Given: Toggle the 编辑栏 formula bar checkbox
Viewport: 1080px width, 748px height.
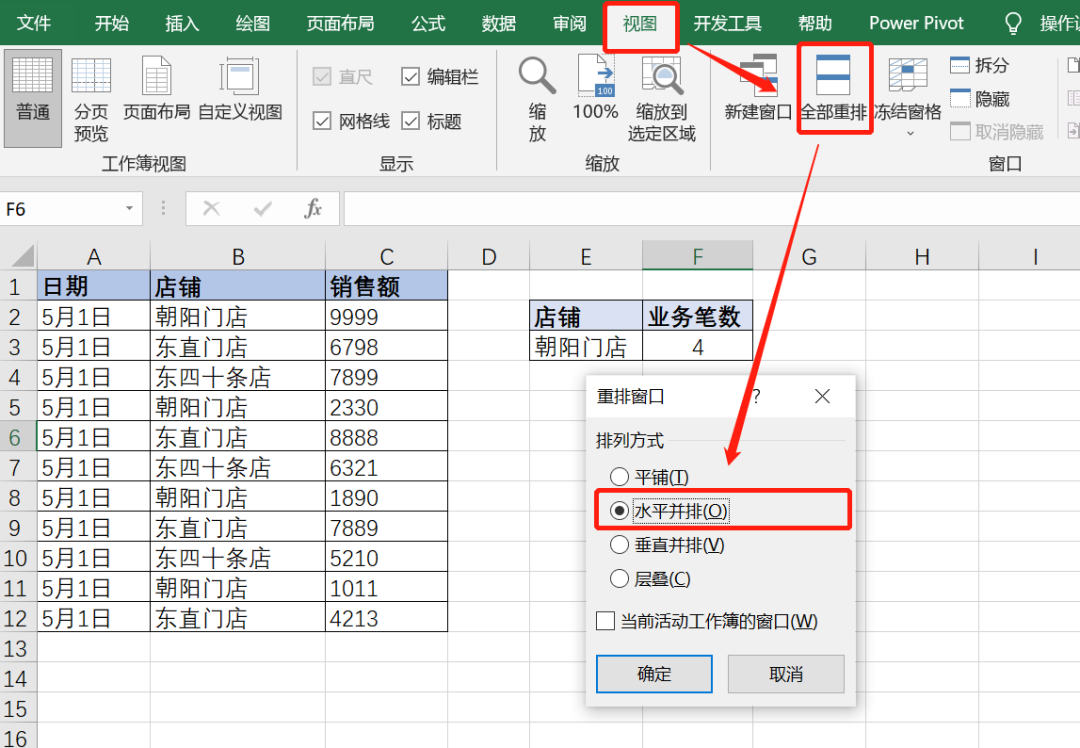Looking at the screenshot, I should click(410, 76).
